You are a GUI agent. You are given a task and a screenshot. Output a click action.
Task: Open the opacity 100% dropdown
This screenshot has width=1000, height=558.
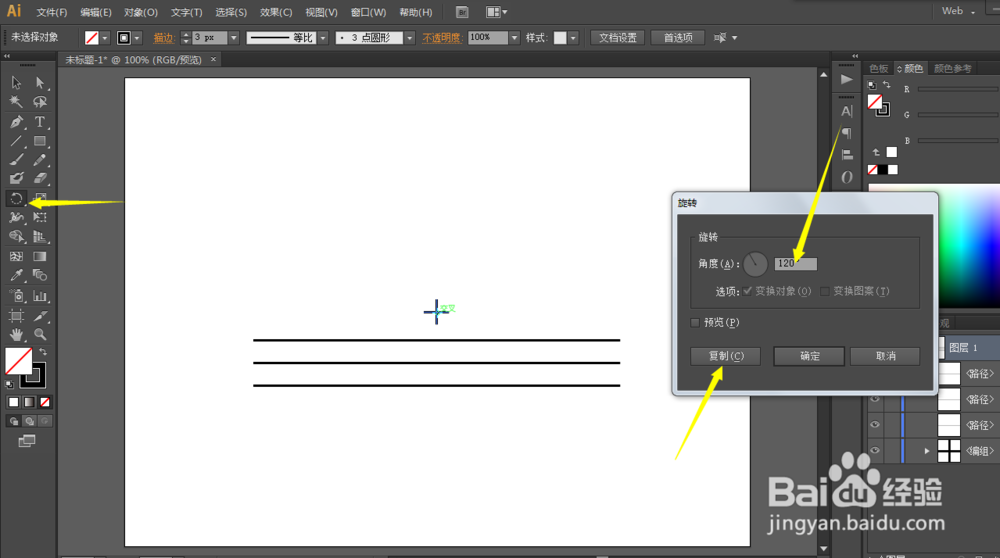click(x=514, y=38)
